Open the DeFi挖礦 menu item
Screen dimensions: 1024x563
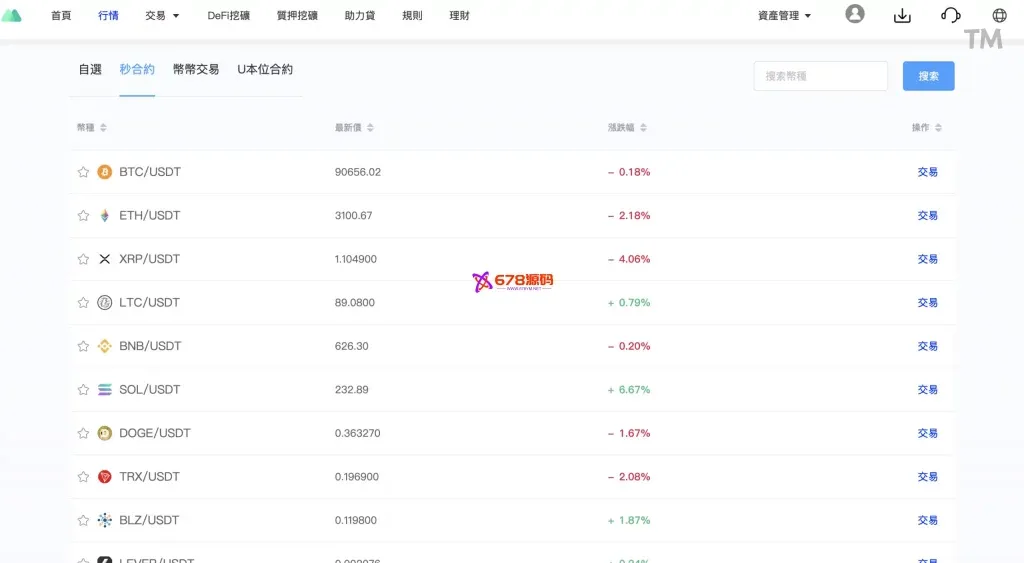pyautogui.click(x=229, y=16)
